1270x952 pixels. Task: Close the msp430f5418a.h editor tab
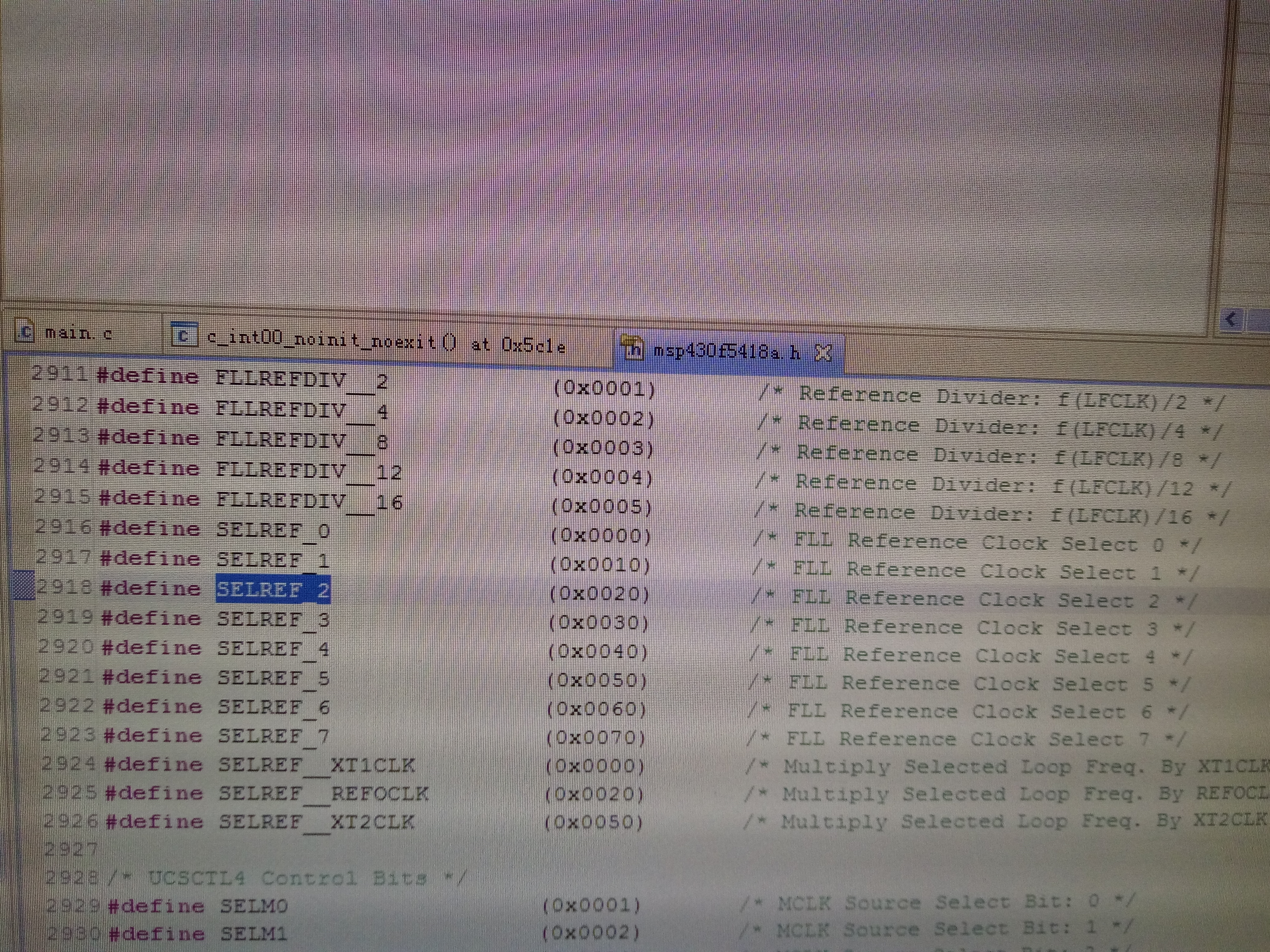823,352
